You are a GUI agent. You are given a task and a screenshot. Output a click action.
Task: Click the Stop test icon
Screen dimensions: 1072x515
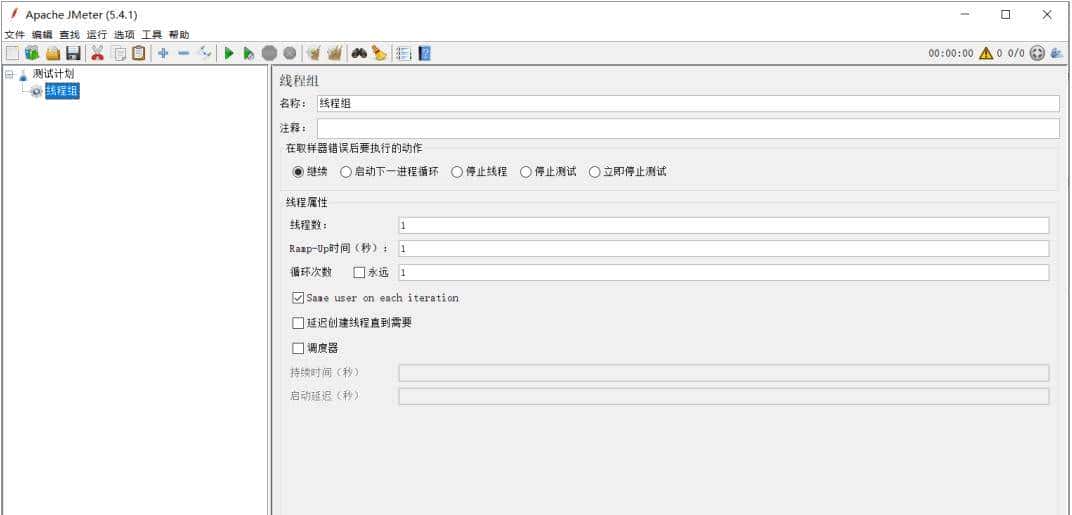coord(269,53)
